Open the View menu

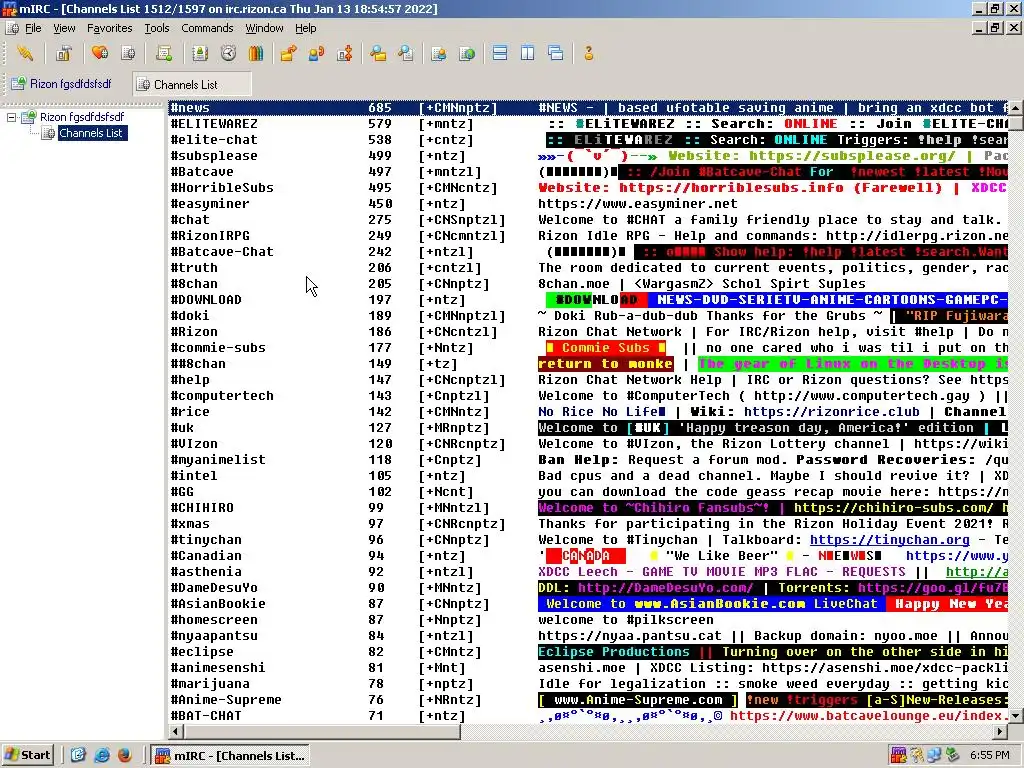(64, 28)
